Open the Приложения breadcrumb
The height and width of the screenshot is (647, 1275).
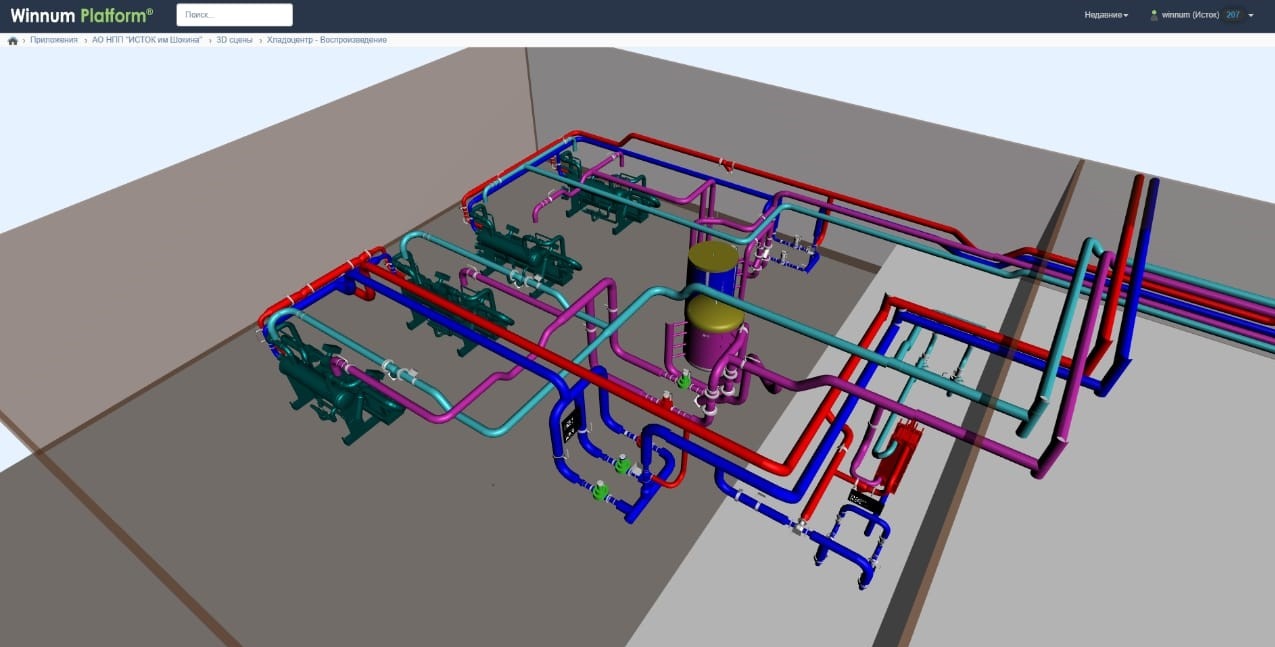54,40
